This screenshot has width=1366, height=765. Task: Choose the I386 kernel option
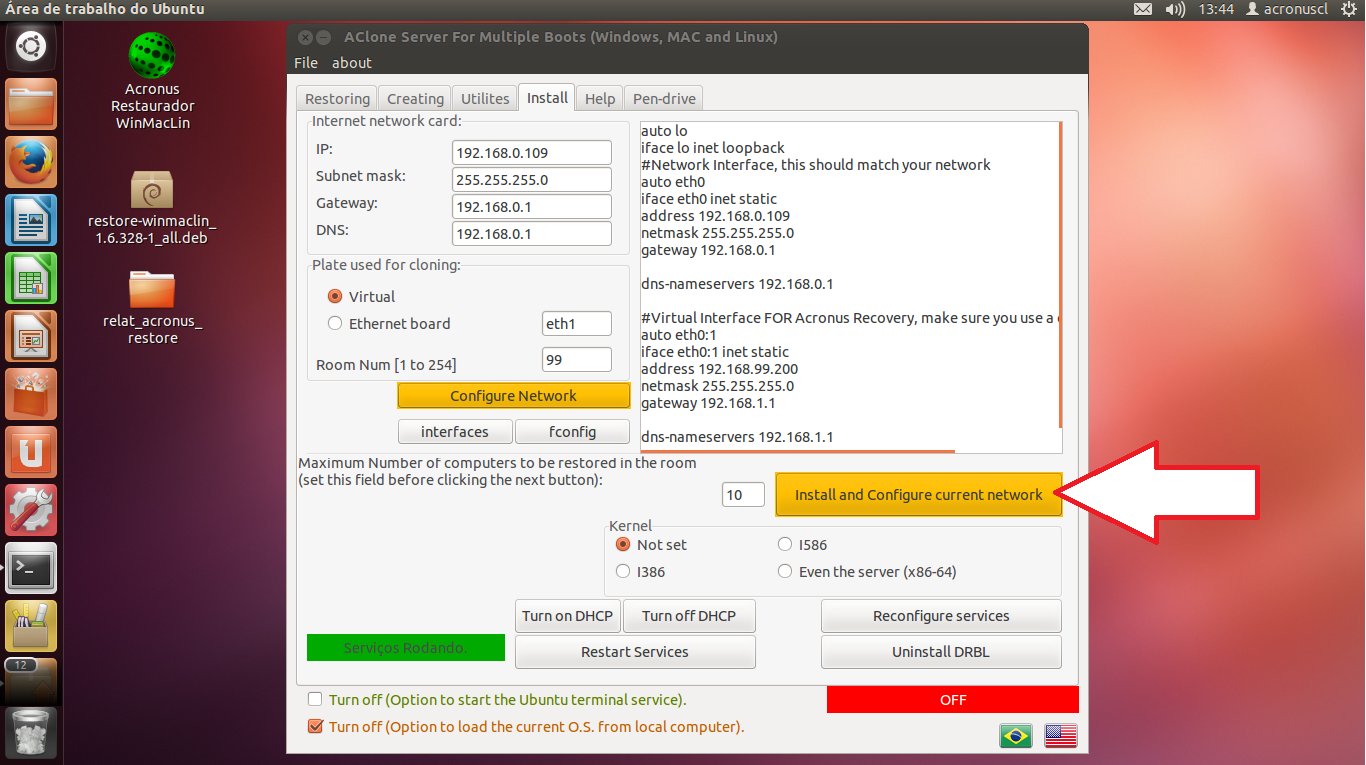624,572
